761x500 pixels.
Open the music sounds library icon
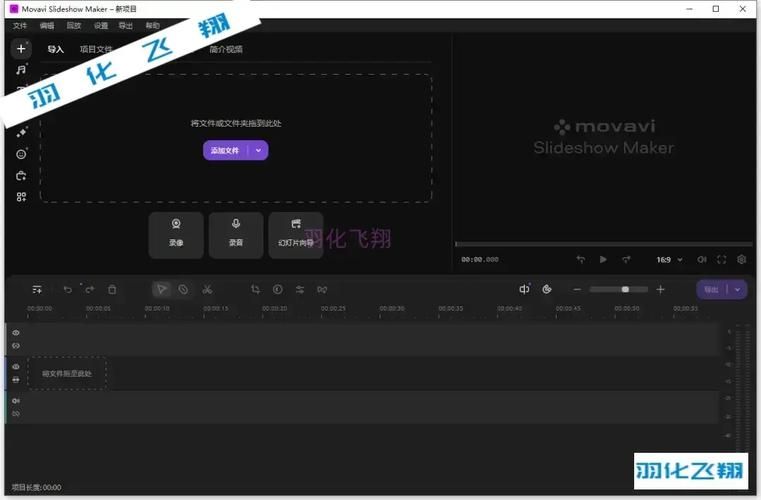(21, 70)
